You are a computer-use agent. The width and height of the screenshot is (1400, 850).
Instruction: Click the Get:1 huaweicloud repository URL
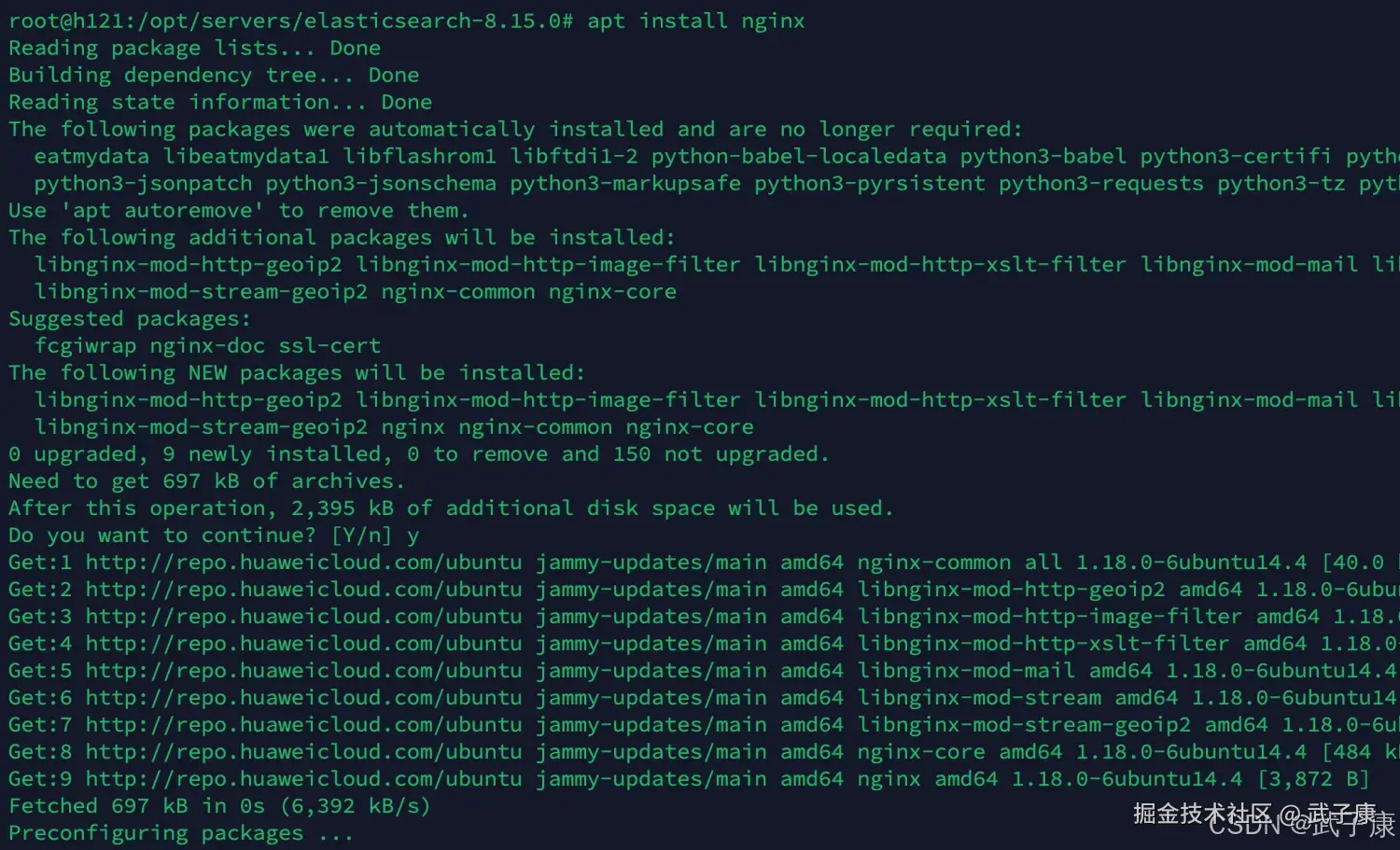point(303,563)
